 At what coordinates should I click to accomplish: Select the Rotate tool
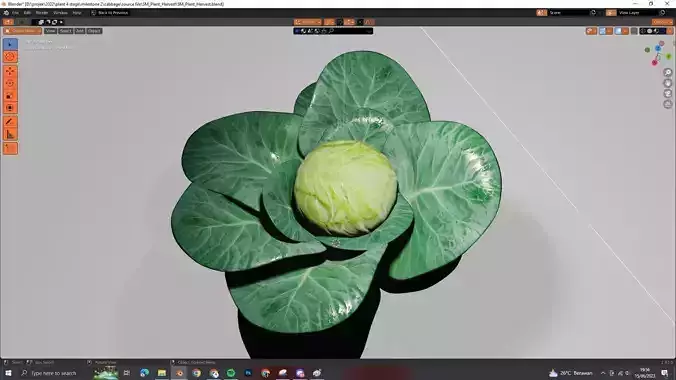[x=10, y=84]
